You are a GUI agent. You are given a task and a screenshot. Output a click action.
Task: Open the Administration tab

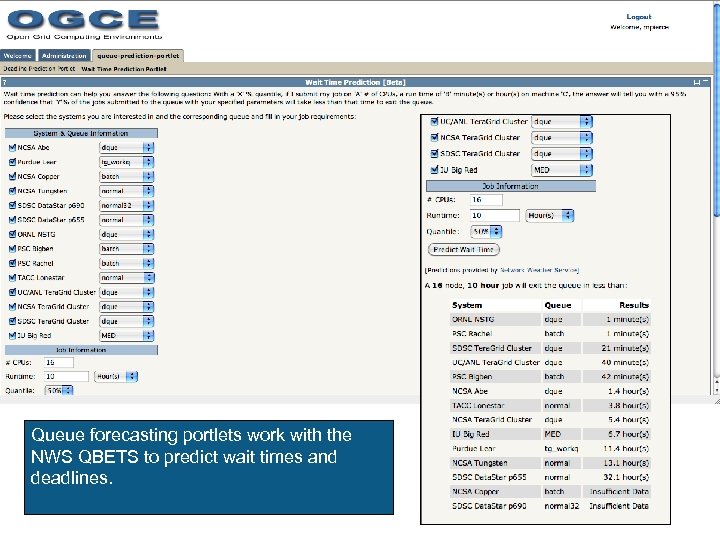coord(64,56)
